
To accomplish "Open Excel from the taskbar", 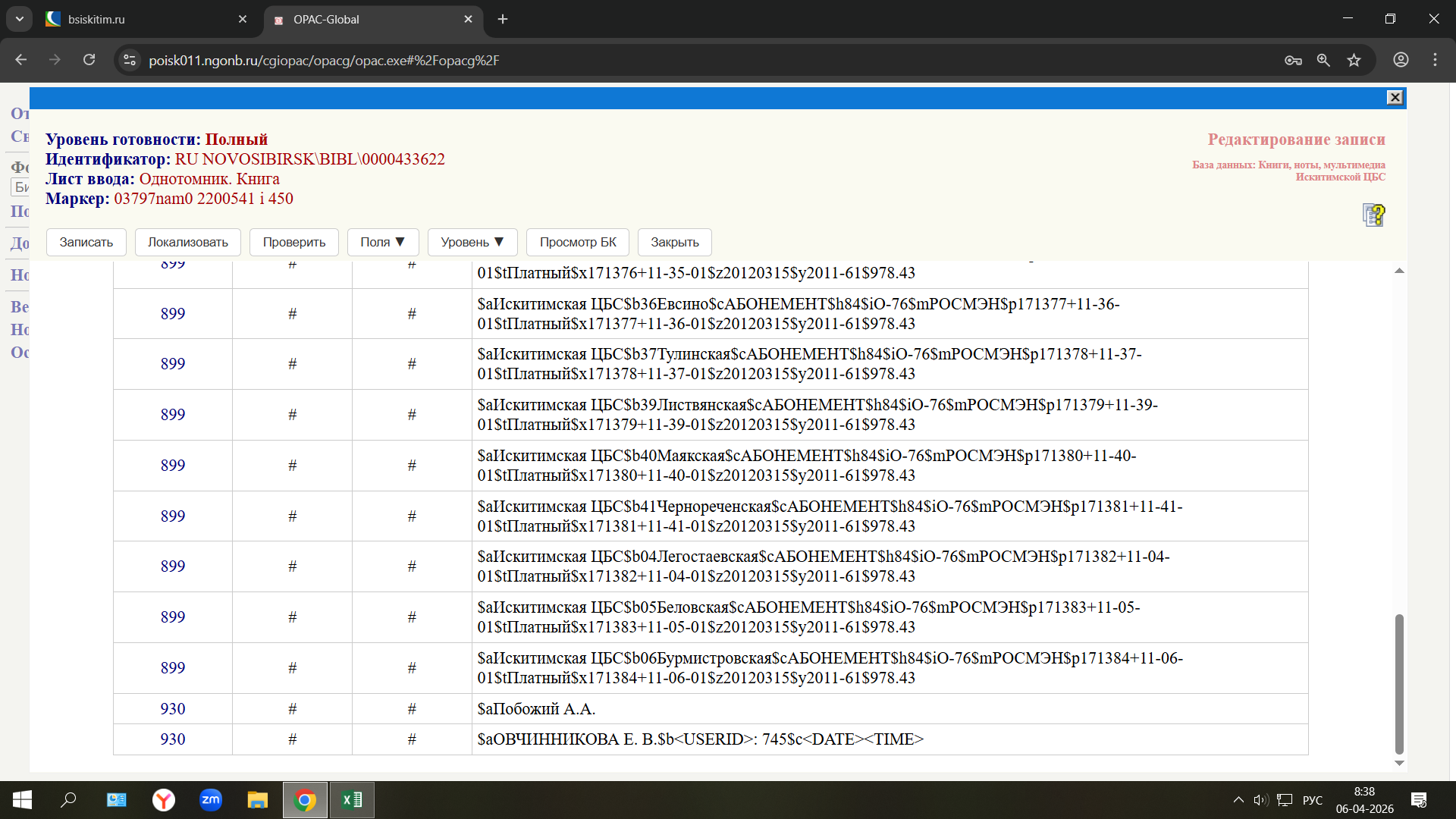I will coord(352,800).
